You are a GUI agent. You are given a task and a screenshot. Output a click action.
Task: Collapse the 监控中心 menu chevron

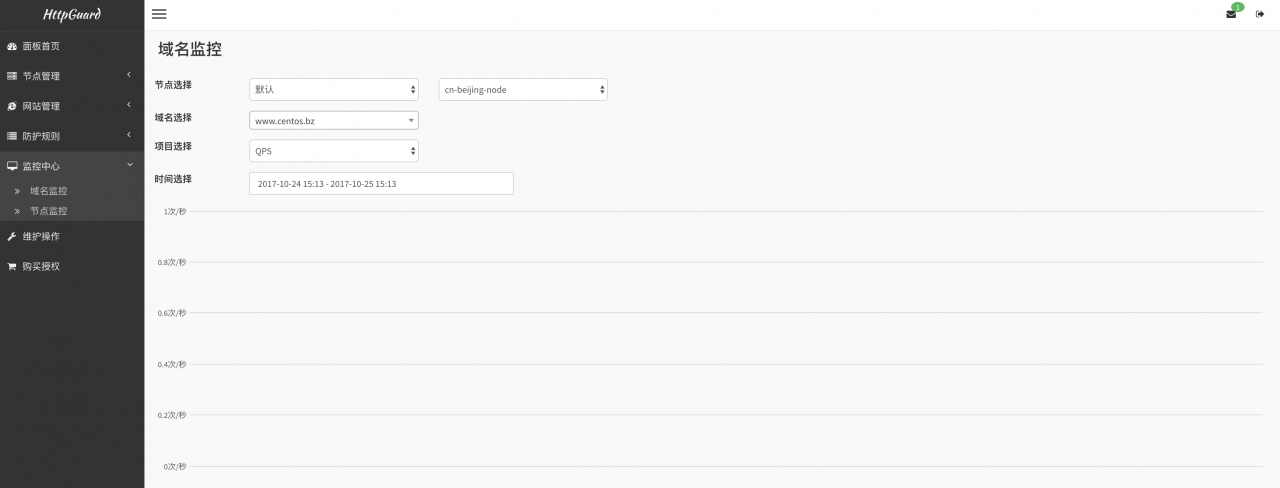(x=130, y=165)
